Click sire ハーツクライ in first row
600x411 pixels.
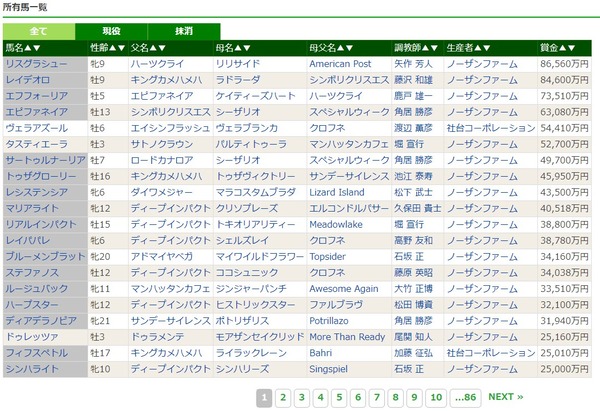point(157,64)
